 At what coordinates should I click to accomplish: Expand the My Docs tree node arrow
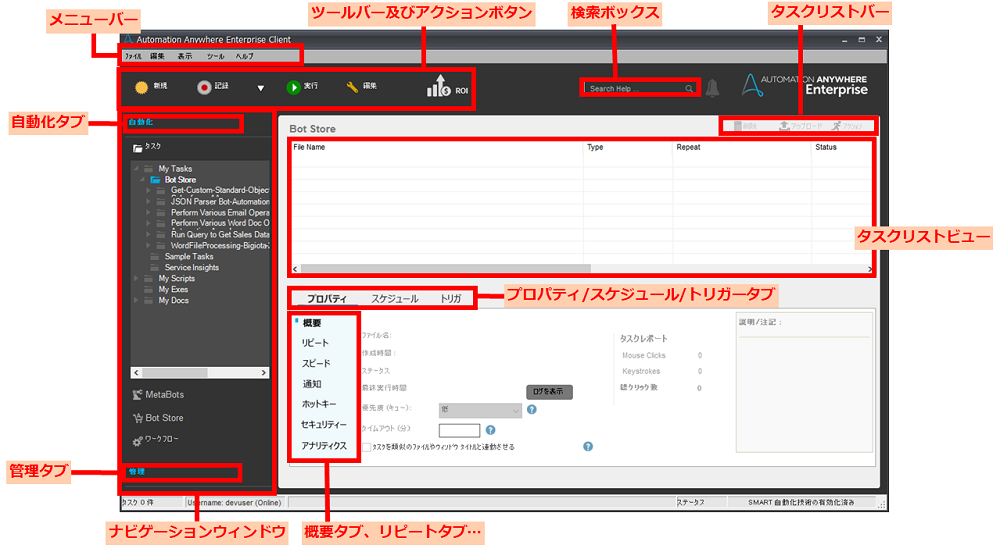[136, 300]
